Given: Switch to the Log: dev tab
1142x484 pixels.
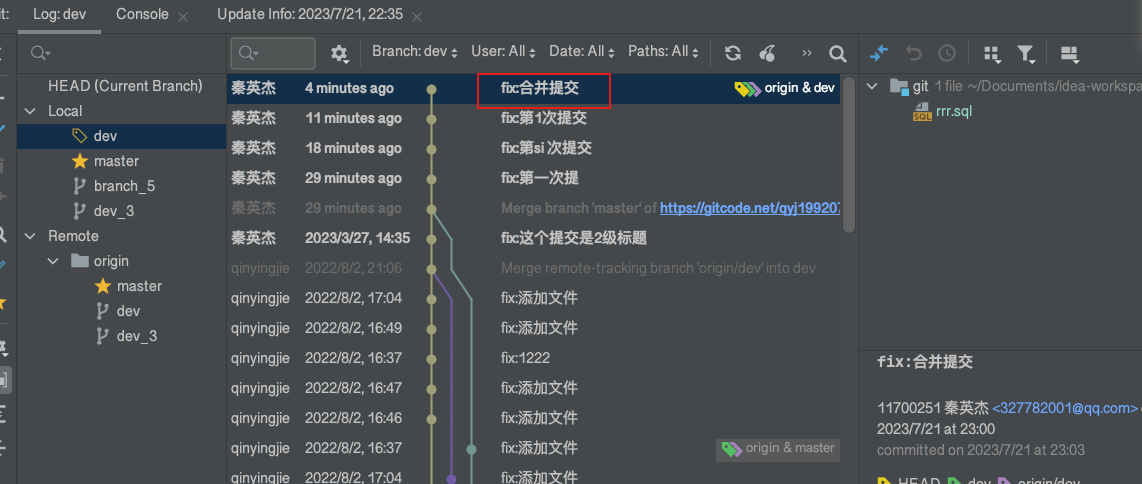Looking at the screenshot, I should tap(60, 15).
